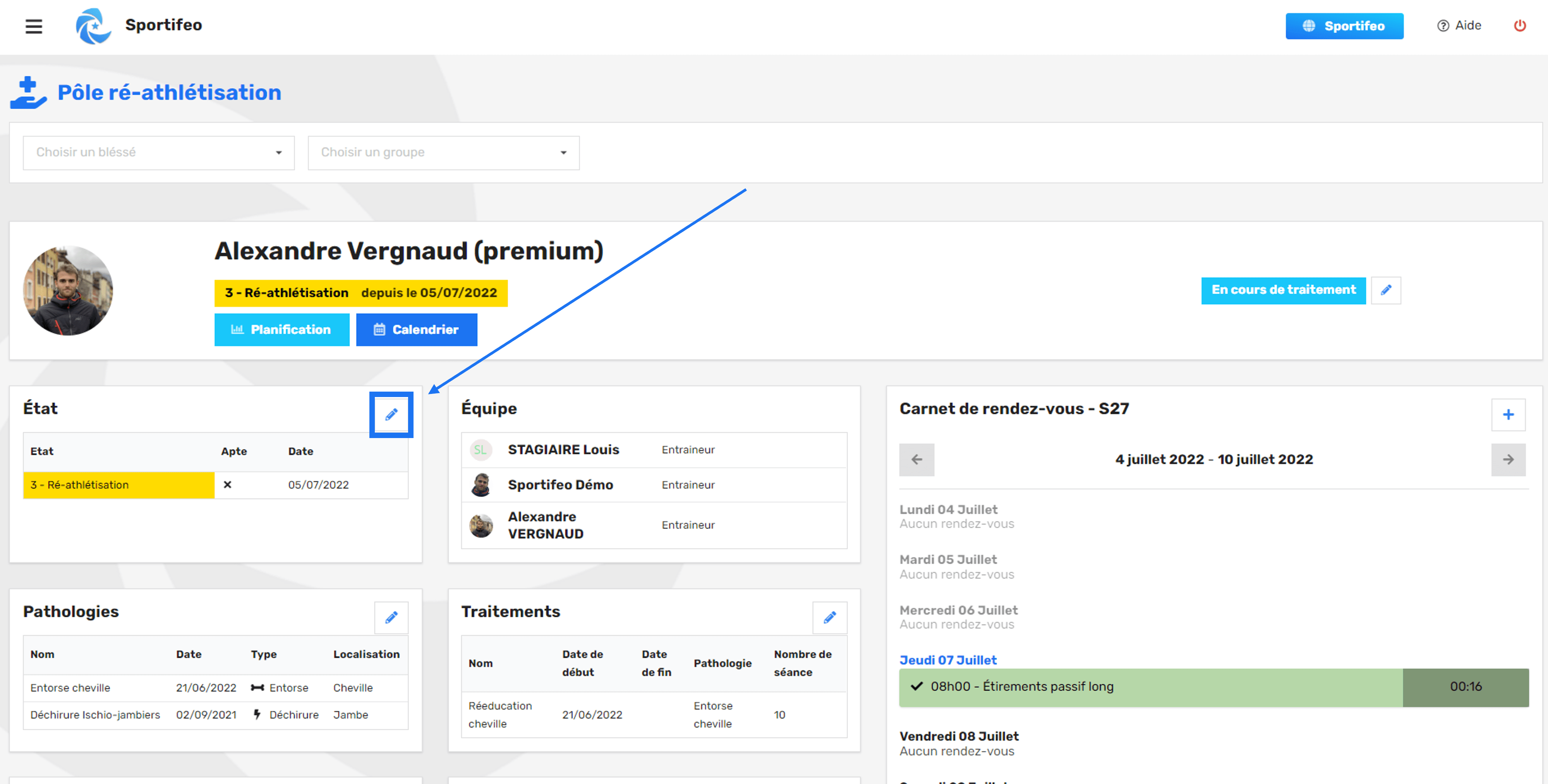The width and height of the screenshot is (1548, 784).
Task: Click the SL avatar icon
Action: click(481, 449)
